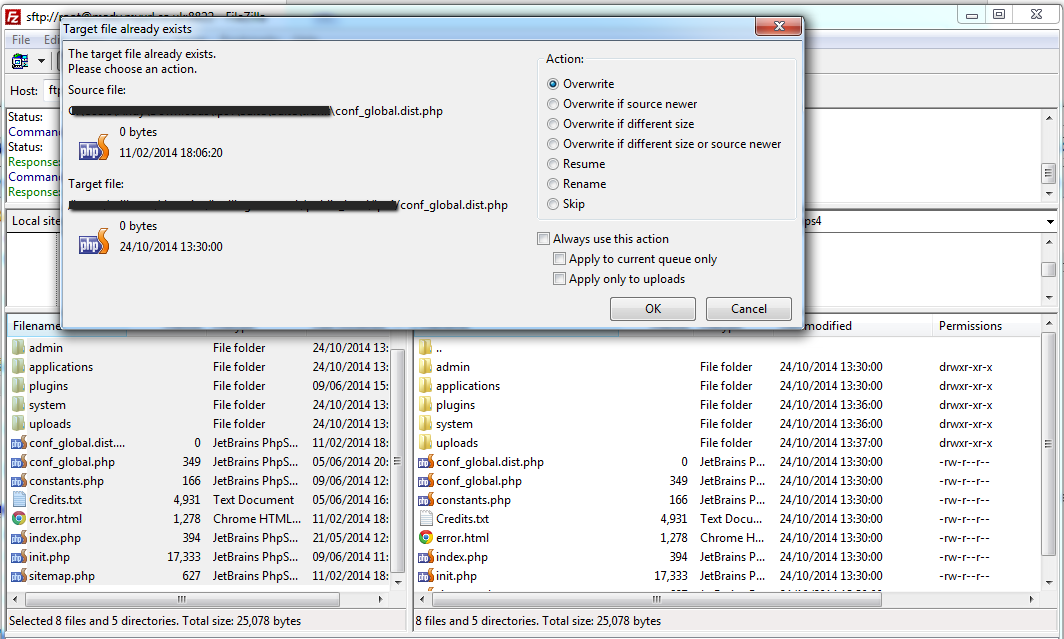
Task: Click the message log vertical scrollbar thumb
Action: click(x=1047, y=172)
